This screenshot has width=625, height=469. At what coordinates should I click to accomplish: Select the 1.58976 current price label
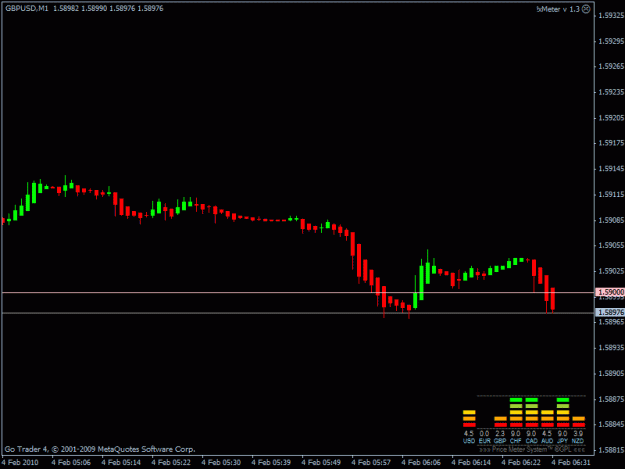pos(610,312)
